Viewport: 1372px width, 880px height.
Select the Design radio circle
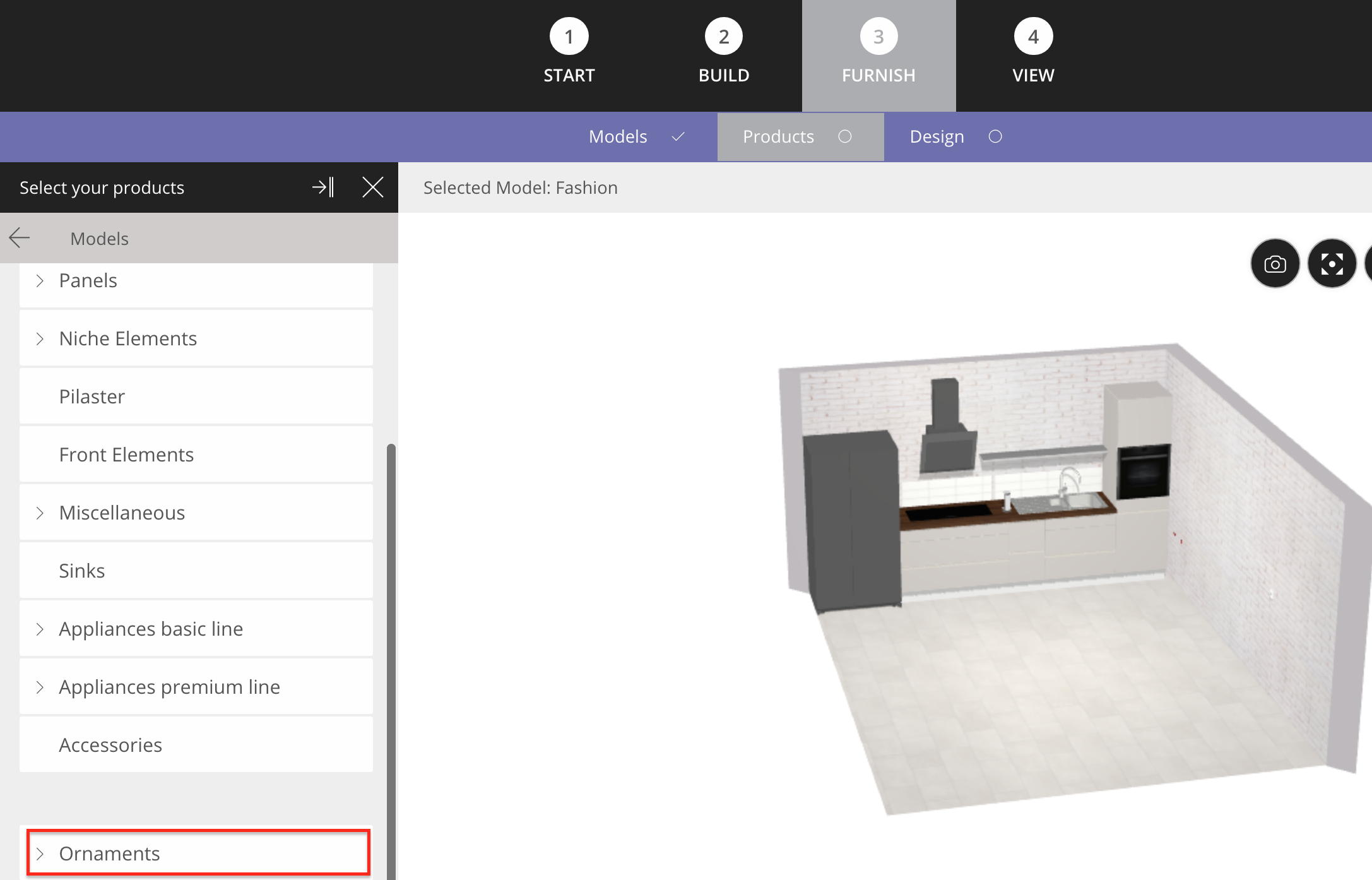click(995, 136)
